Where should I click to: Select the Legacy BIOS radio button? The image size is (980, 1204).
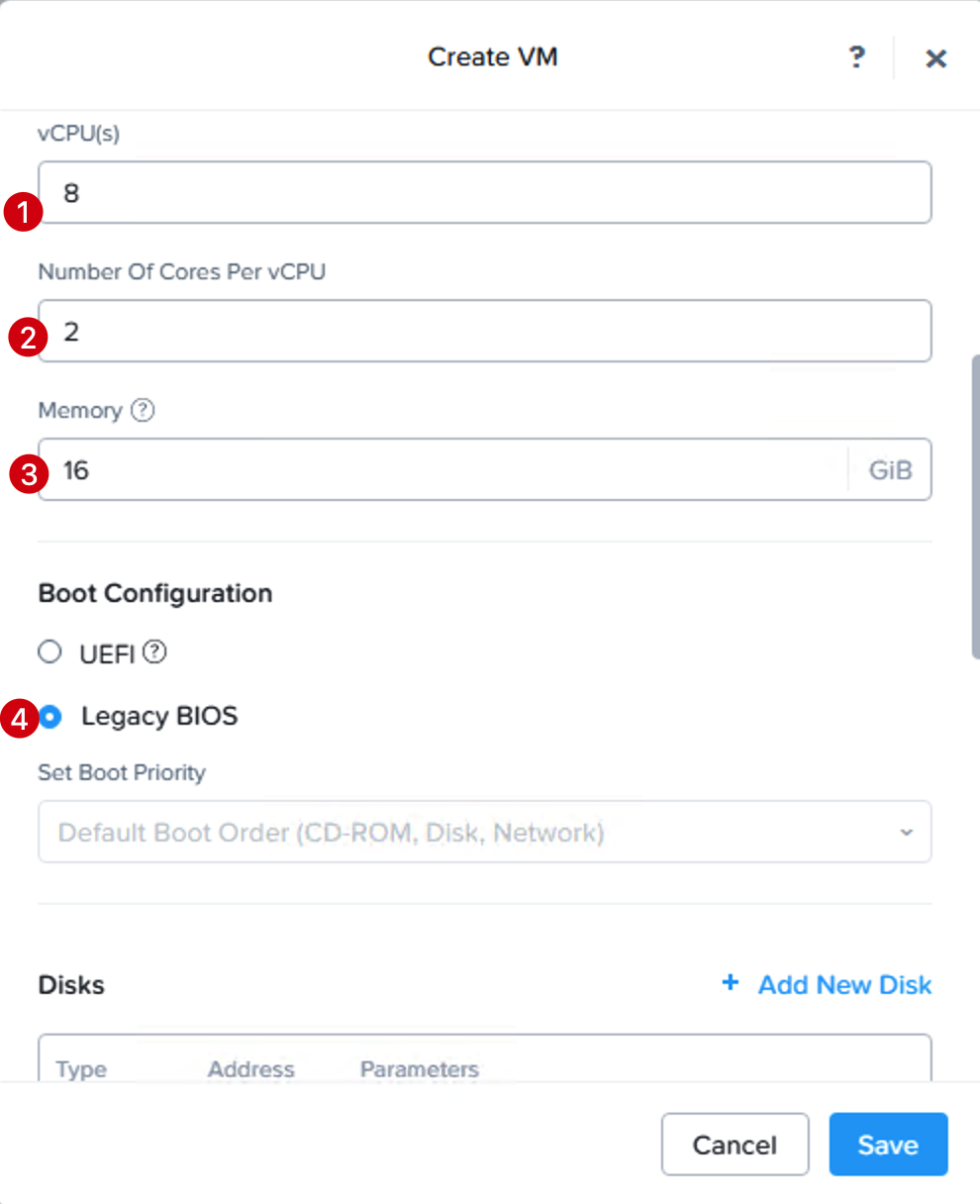coord(50,716)
